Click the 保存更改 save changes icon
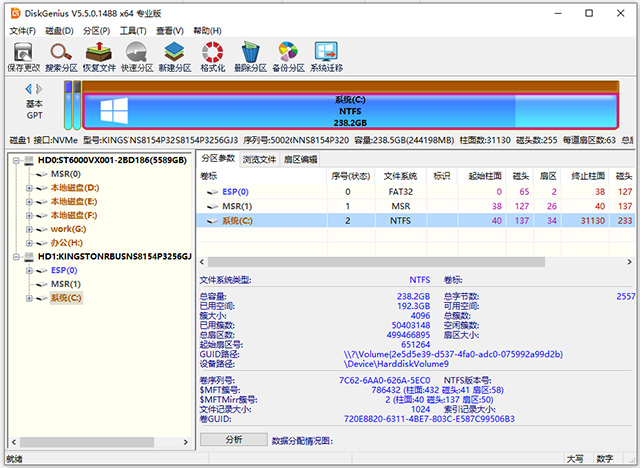This screenshot has height=468, width=640. coord(23,57)
